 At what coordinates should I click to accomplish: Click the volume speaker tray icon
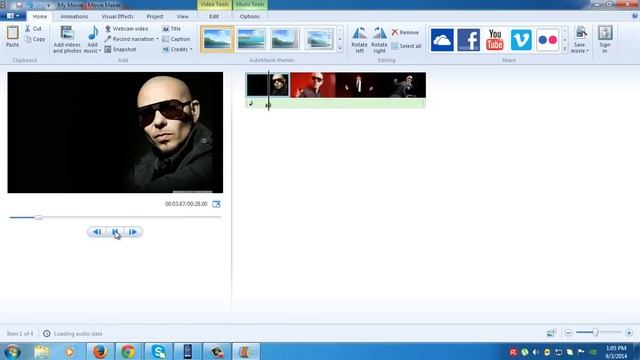click(536, 352)
